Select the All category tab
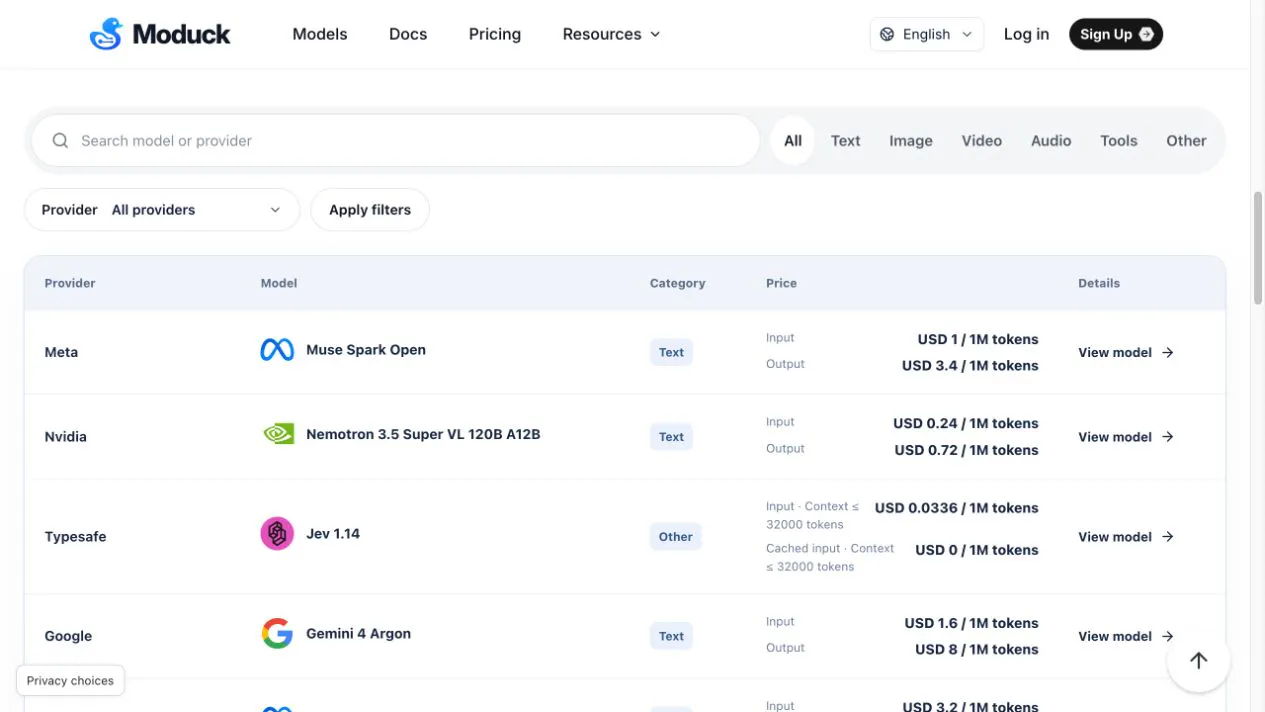 coord(793,141)
